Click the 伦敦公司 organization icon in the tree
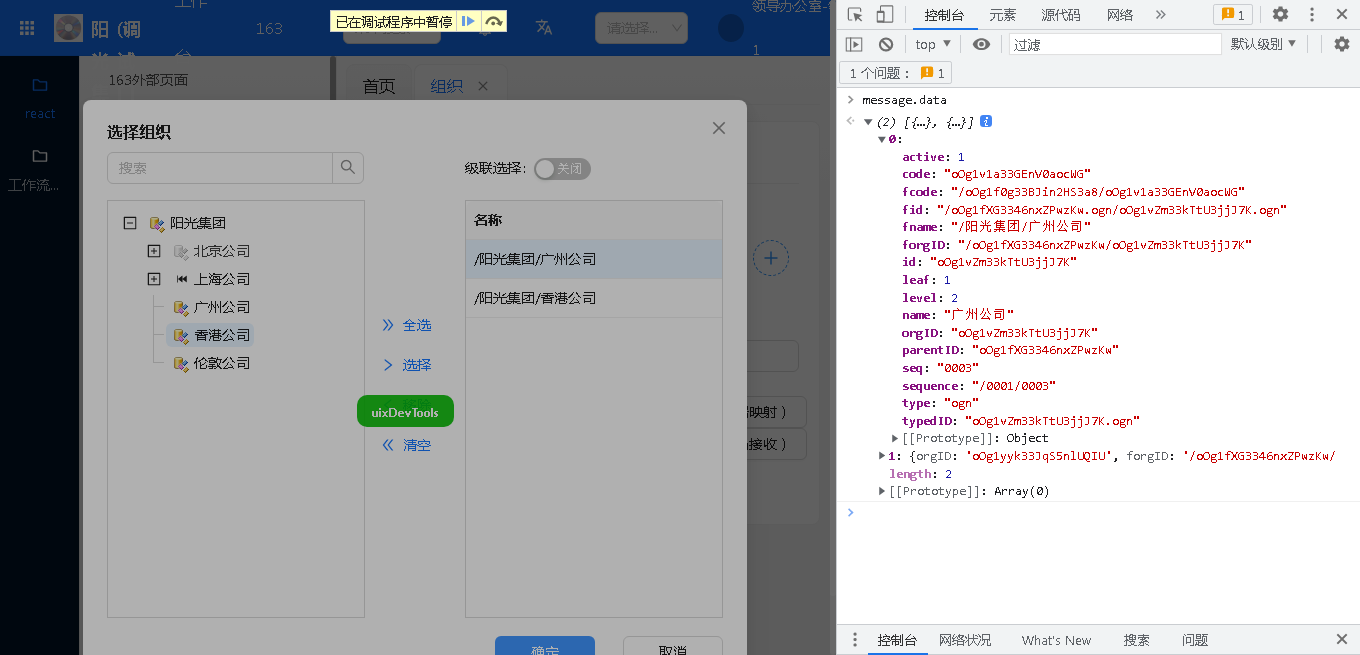Screen dimensions: 1360x655 181,364
